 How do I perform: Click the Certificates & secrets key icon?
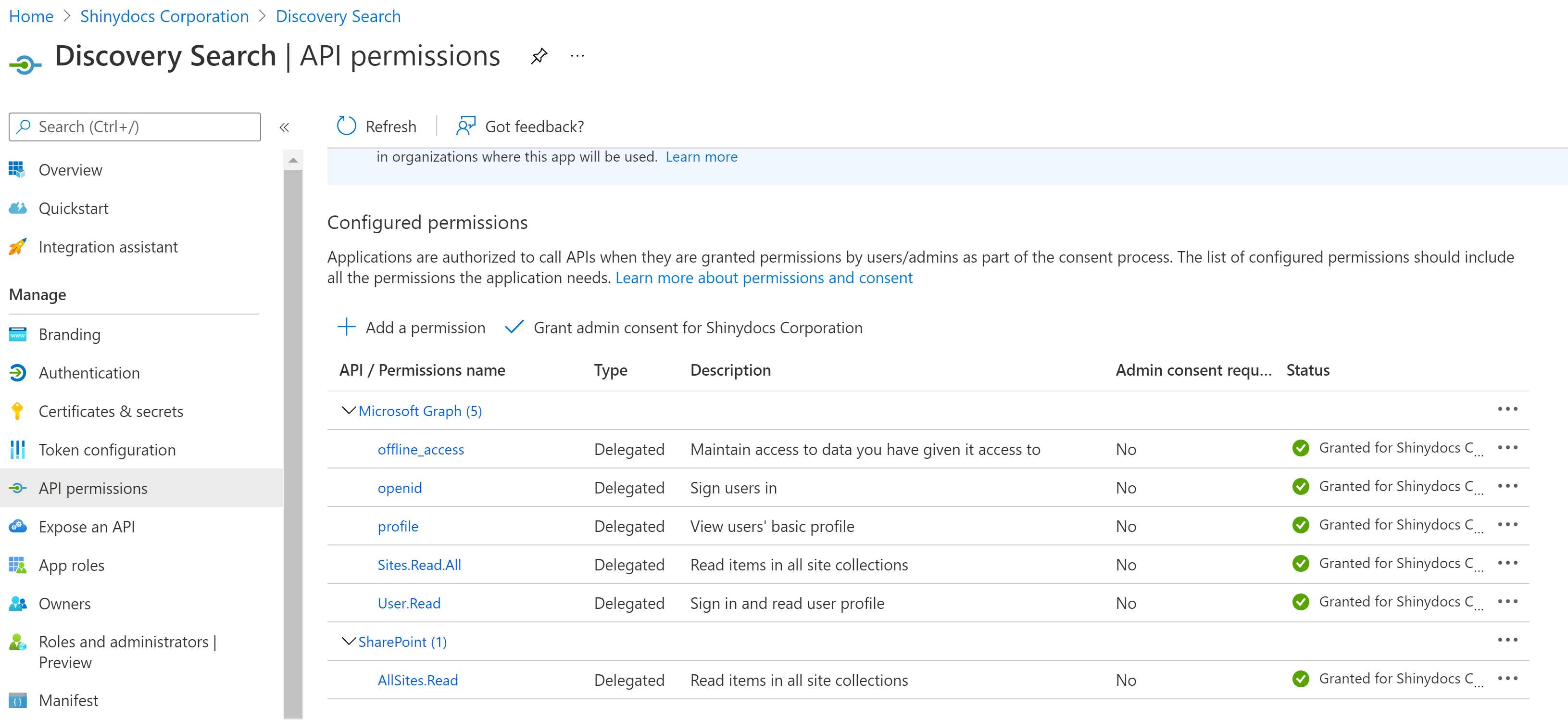pos(18,411)
